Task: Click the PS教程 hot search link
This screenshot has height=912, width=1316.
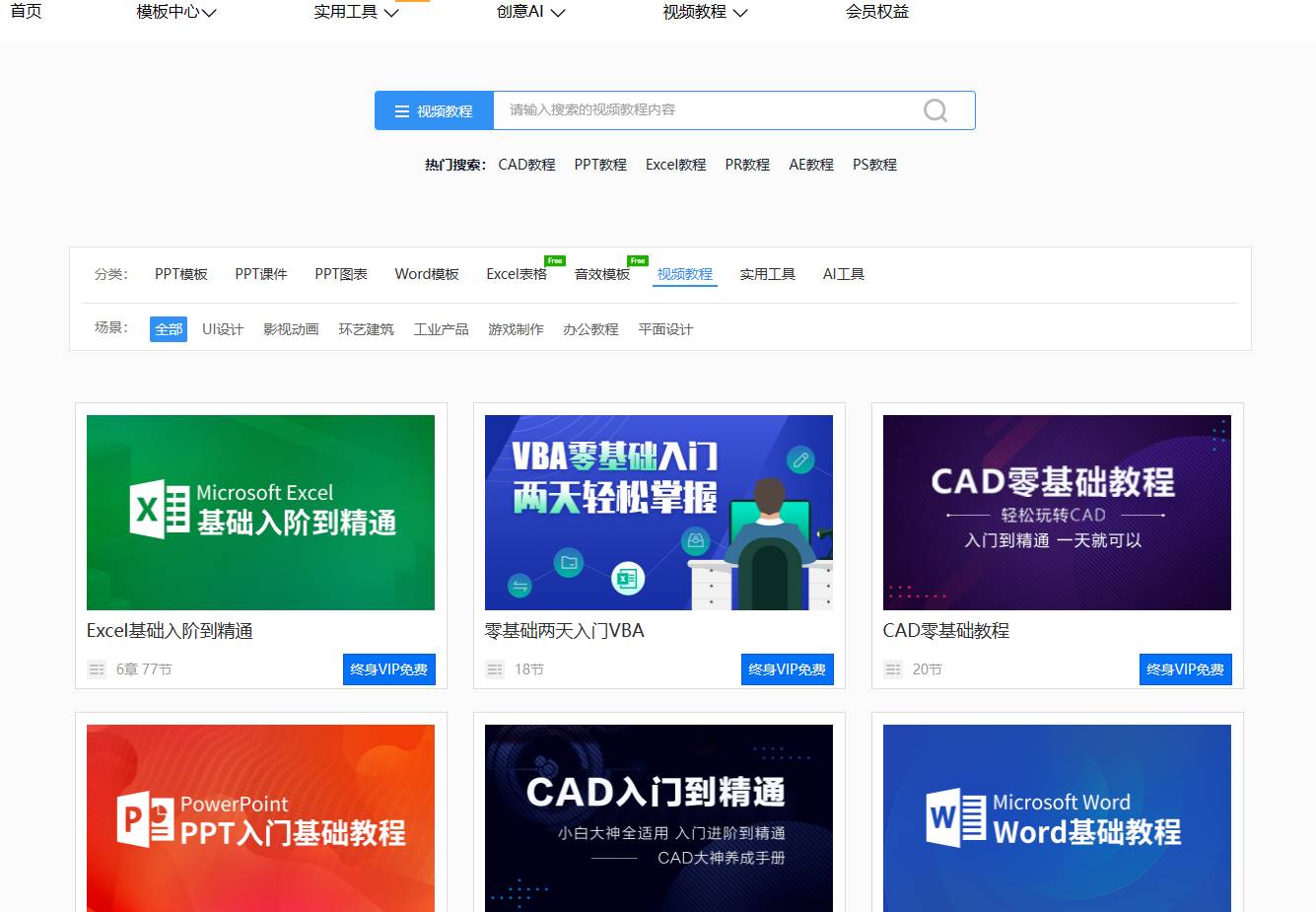Action: tap(874, 165)
